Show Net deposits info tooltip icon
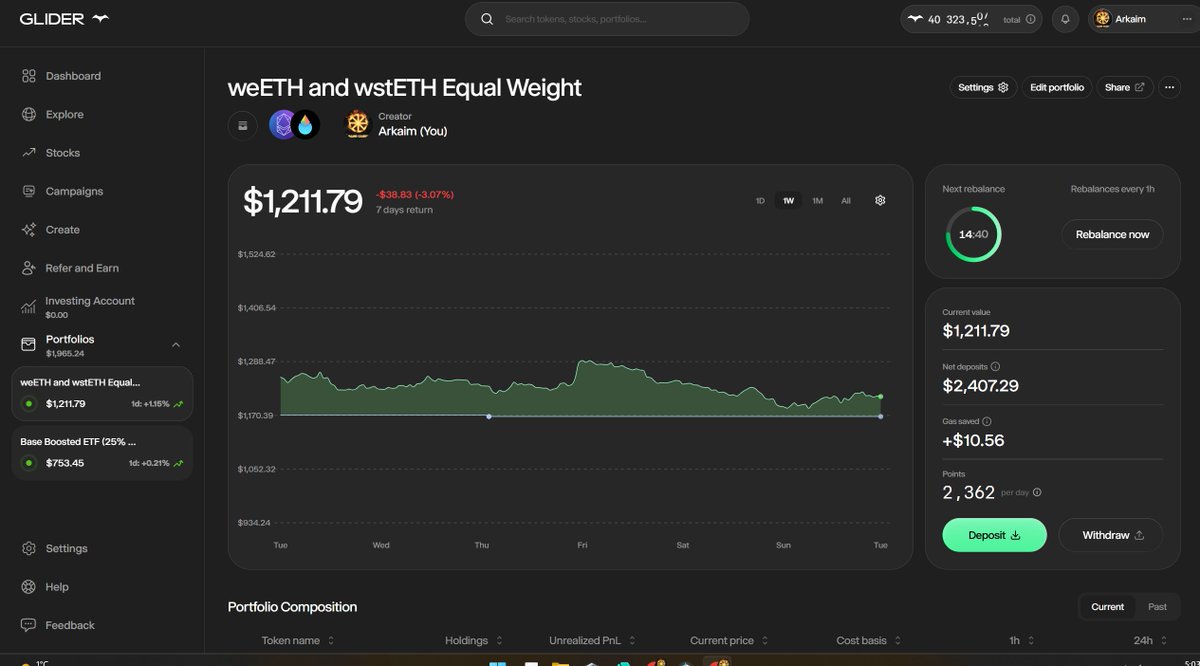Screen dimensions: 1200x666 click(x=995, y=367)
